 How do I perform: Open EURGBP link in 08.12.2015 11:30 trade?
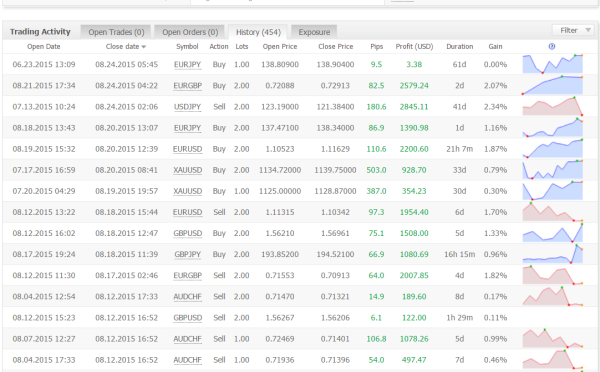pyautogui.click(x=187, y=275)
